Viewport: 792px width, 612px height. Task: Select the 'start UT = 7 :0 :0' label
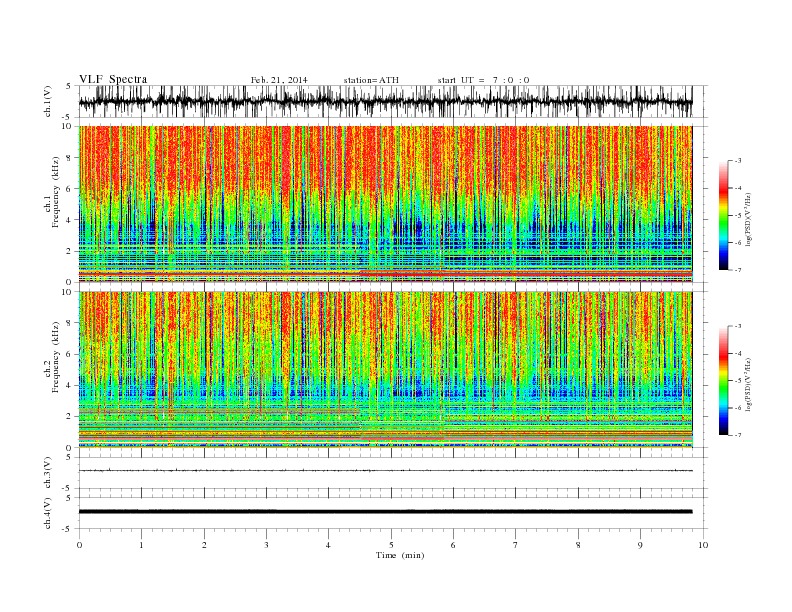tap(483, 80)
